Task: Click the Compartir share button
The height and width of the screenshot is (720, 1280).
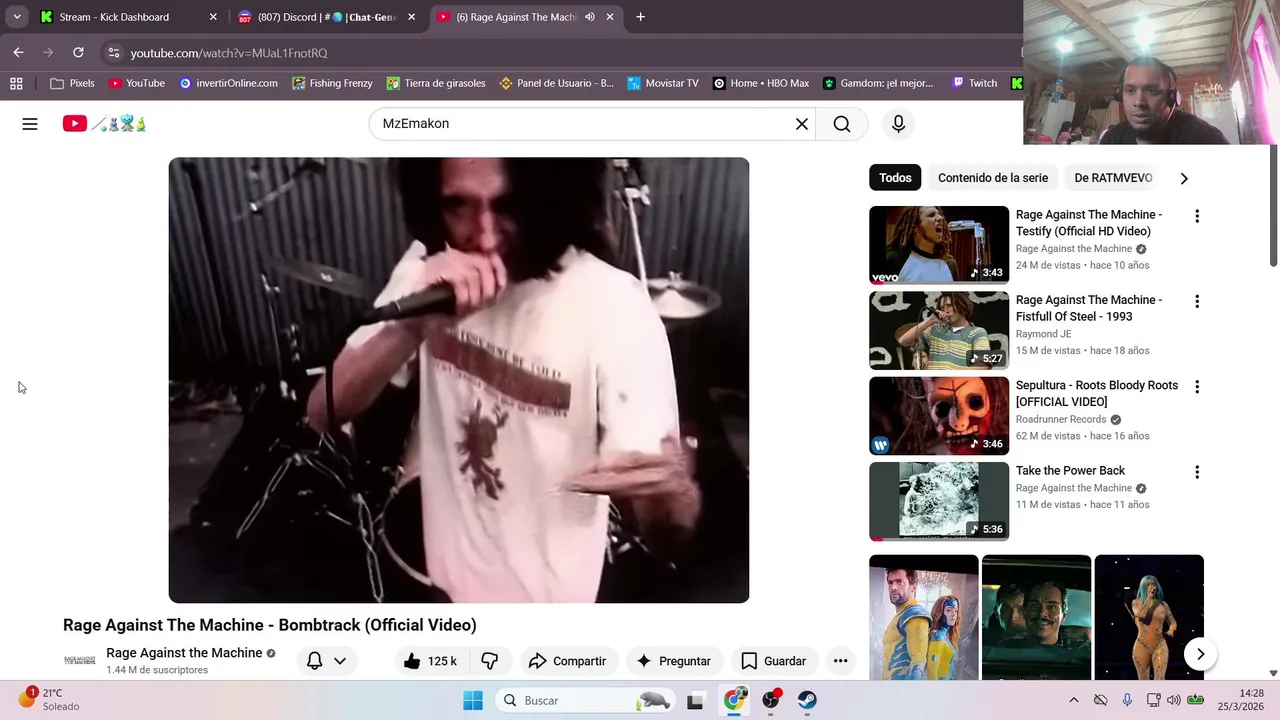Action: click(567, 661)
